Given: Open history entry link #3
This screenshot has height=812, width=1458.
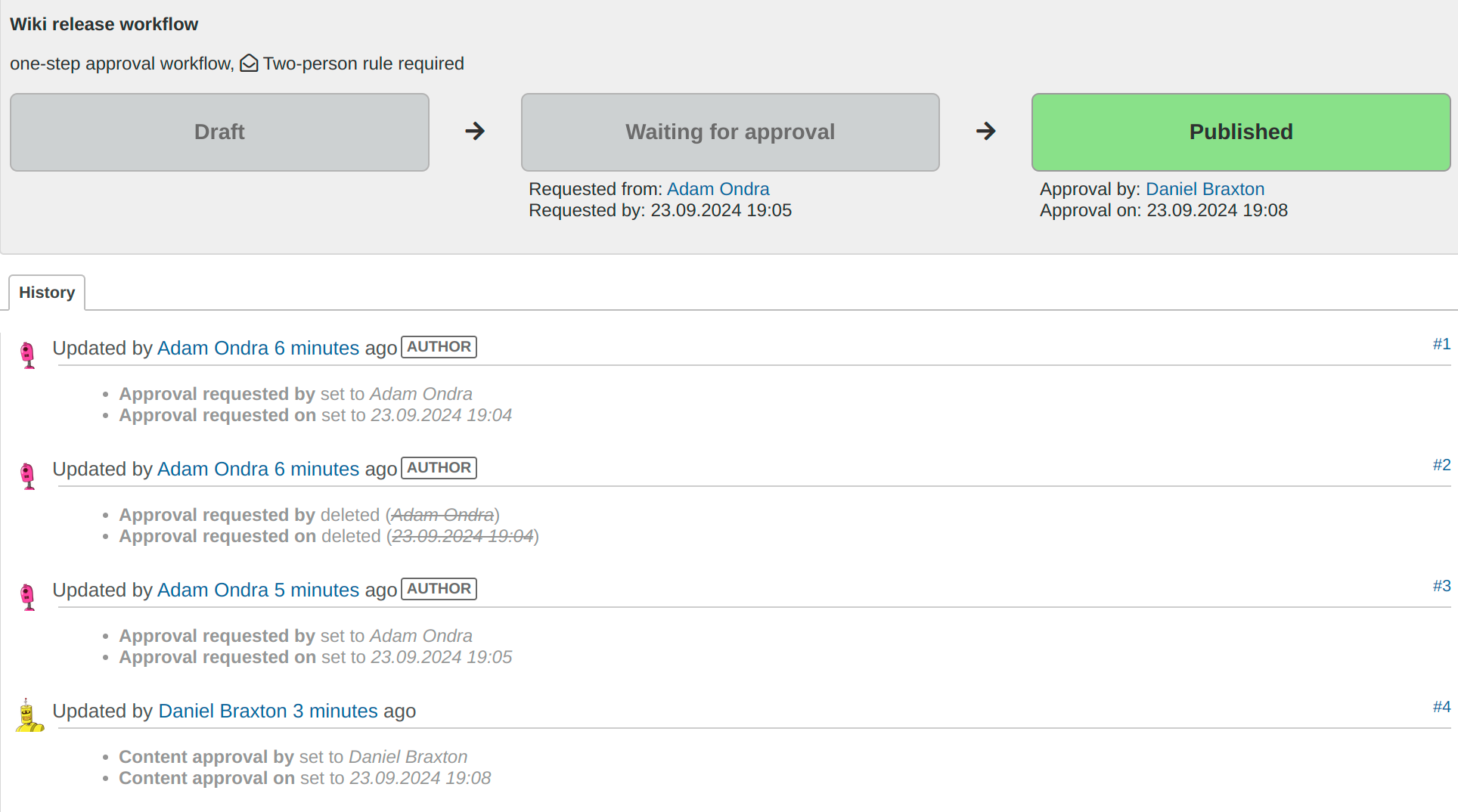Looking at the screenshot, I should 1441,586.
